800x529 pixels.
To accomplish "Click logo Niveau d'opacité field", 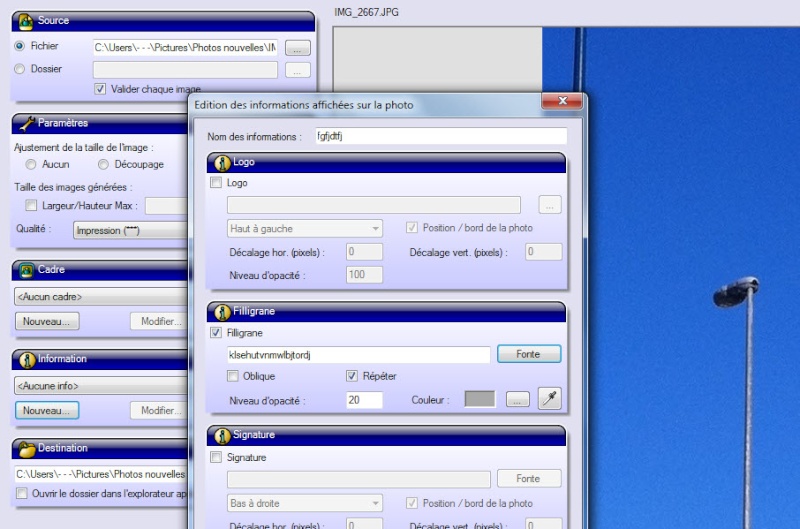I will pos(364,275).
